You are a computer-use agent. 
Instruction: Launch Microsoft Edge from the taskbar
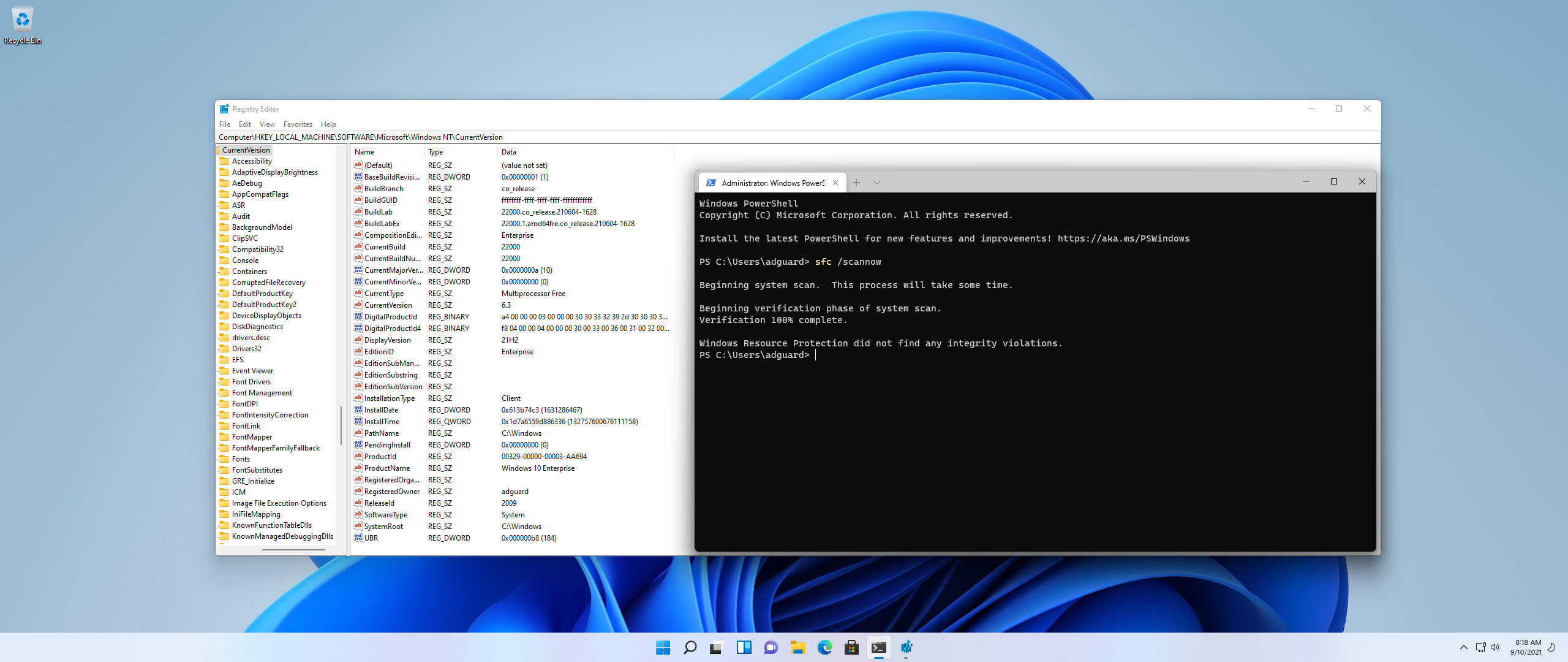point(824,647)
